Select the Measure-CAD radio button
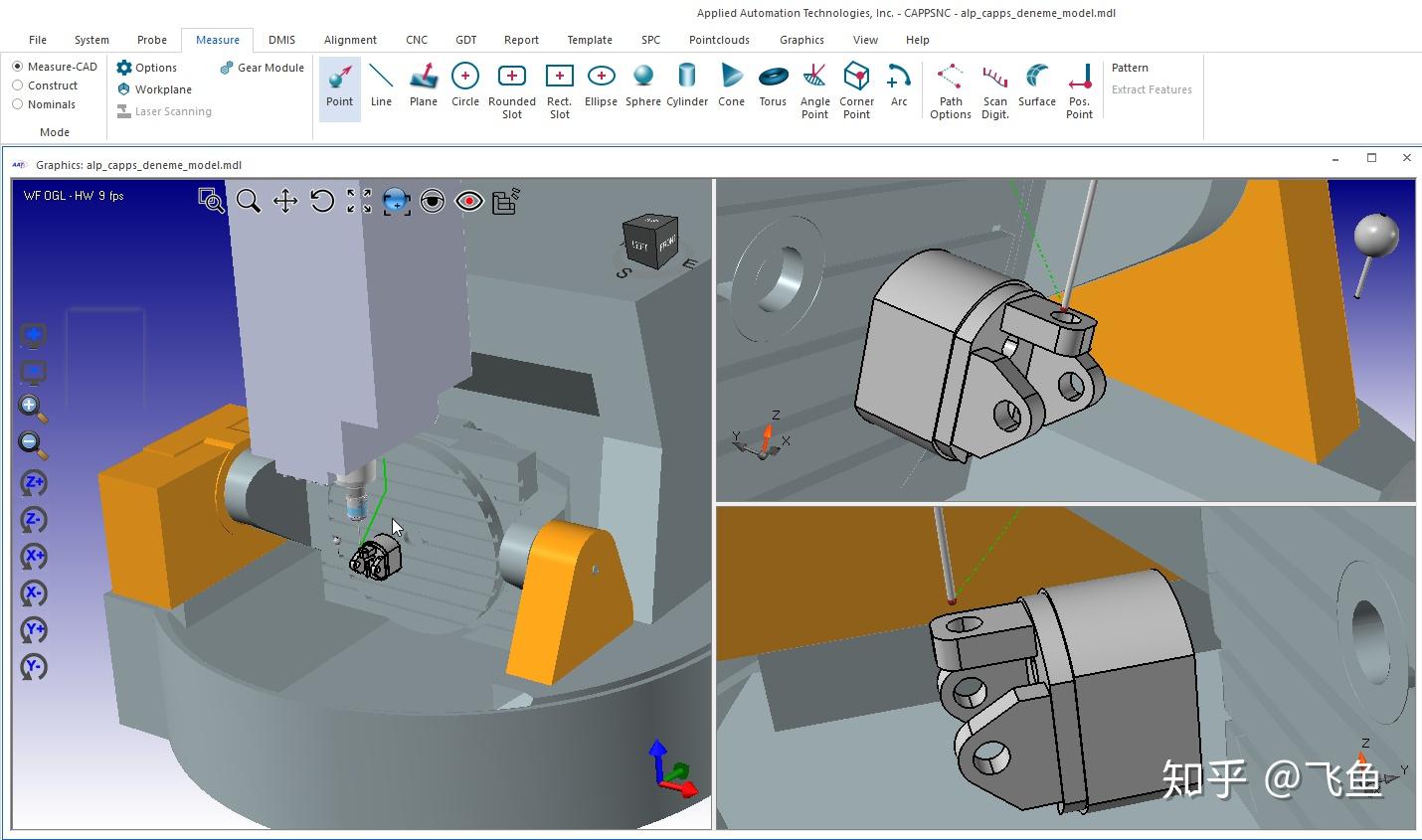Image resolution: width=1422 pixels, height=840 pixels. (x=18, y=67)
